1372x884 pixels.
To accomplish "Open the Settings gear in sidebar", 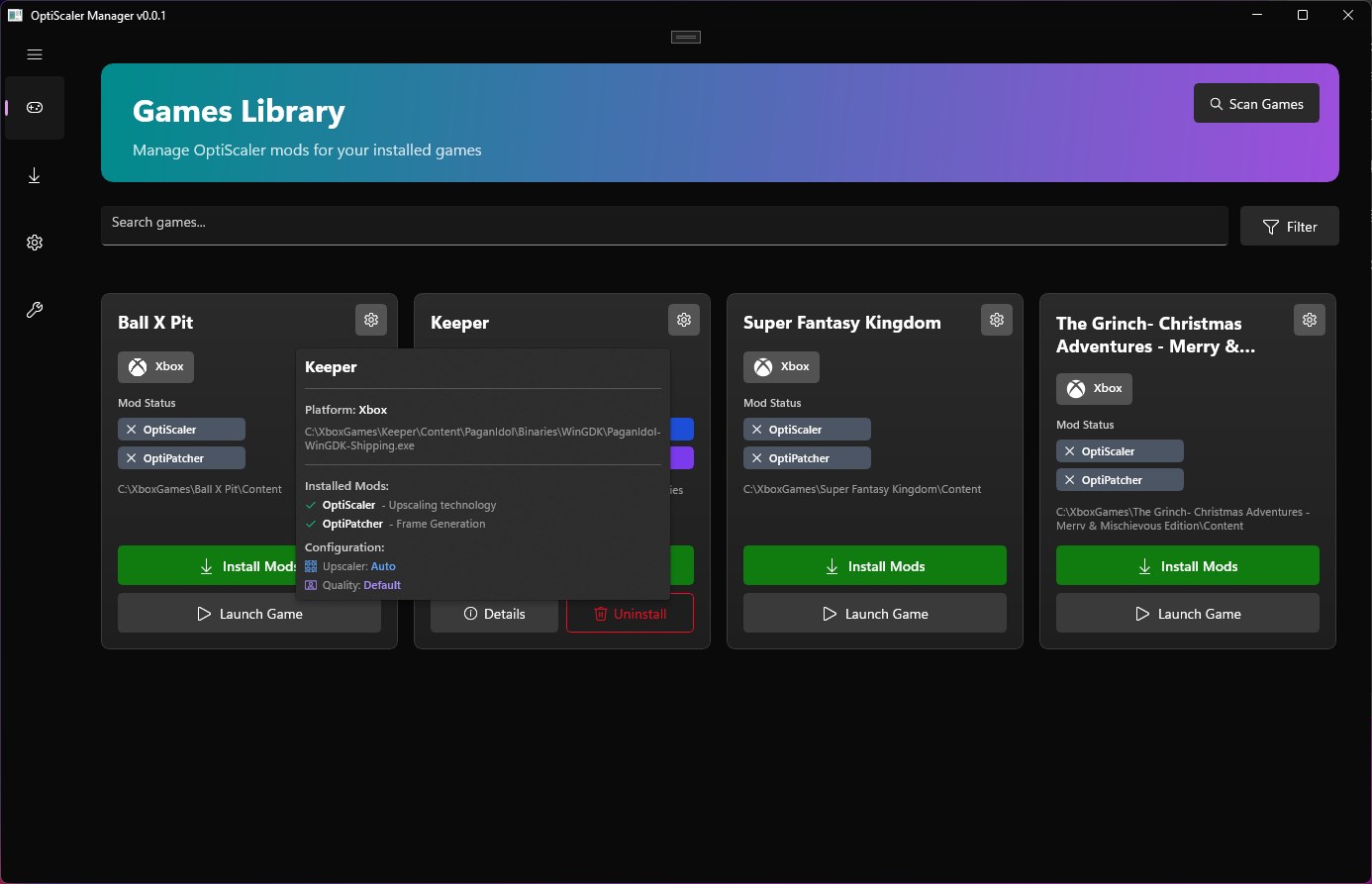I will 35,243.
